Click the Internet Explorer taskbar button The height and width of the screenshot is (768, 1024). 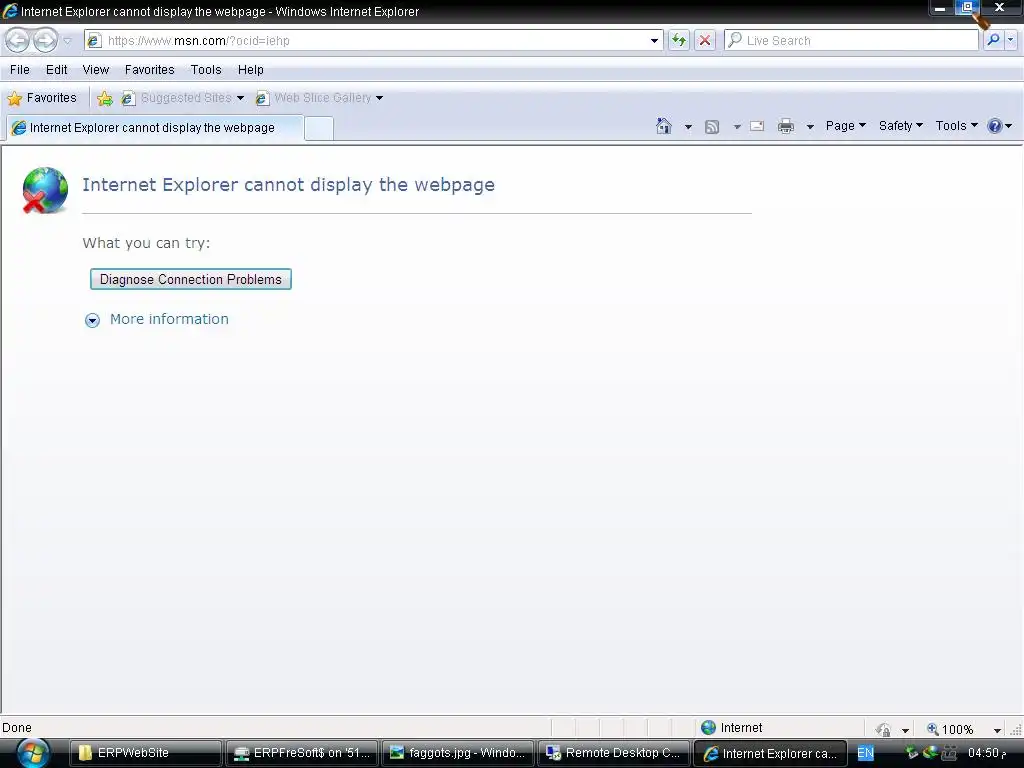pos(770,753)
